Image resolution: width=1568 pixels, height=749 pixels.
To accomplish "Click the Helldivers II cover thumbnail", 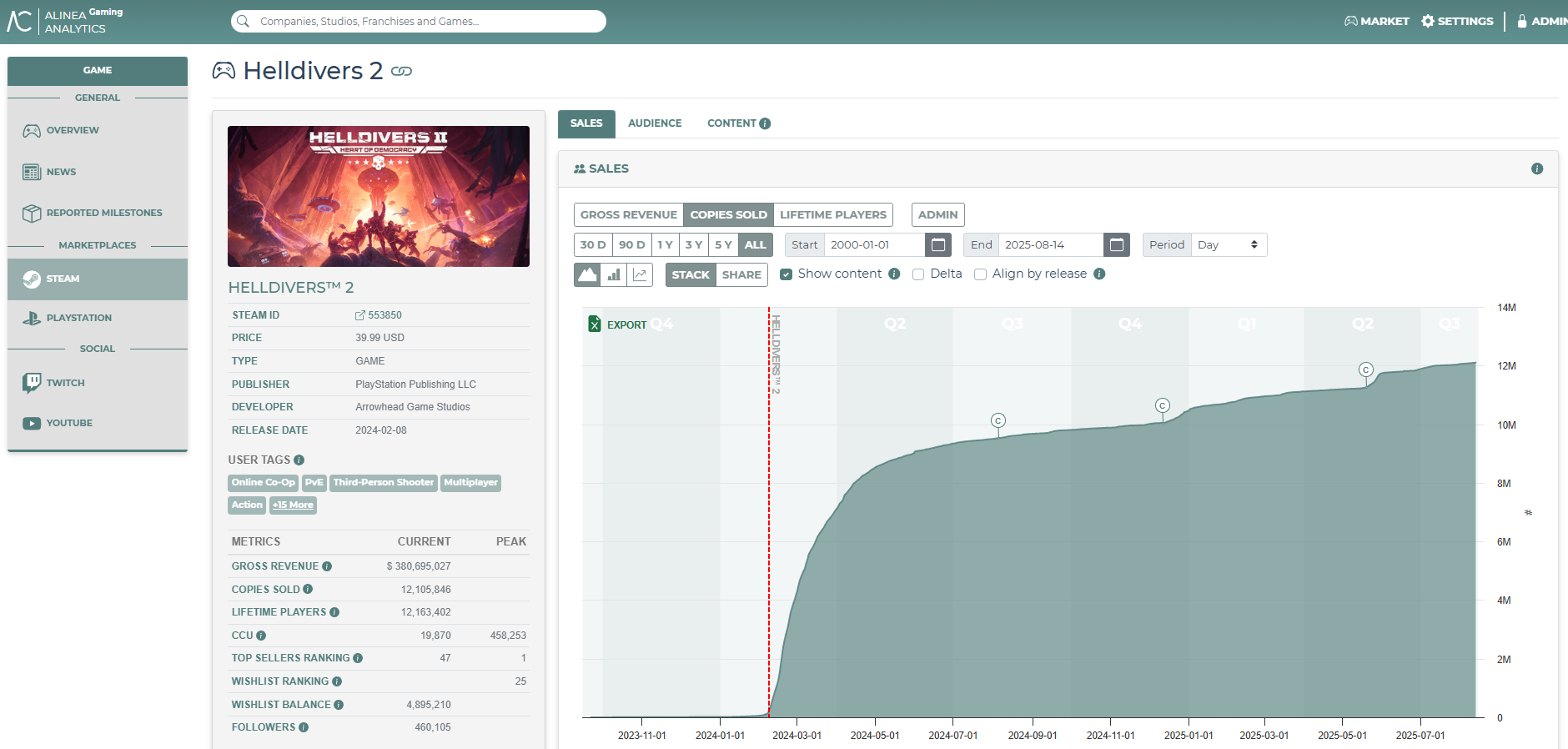I will 379,196.
